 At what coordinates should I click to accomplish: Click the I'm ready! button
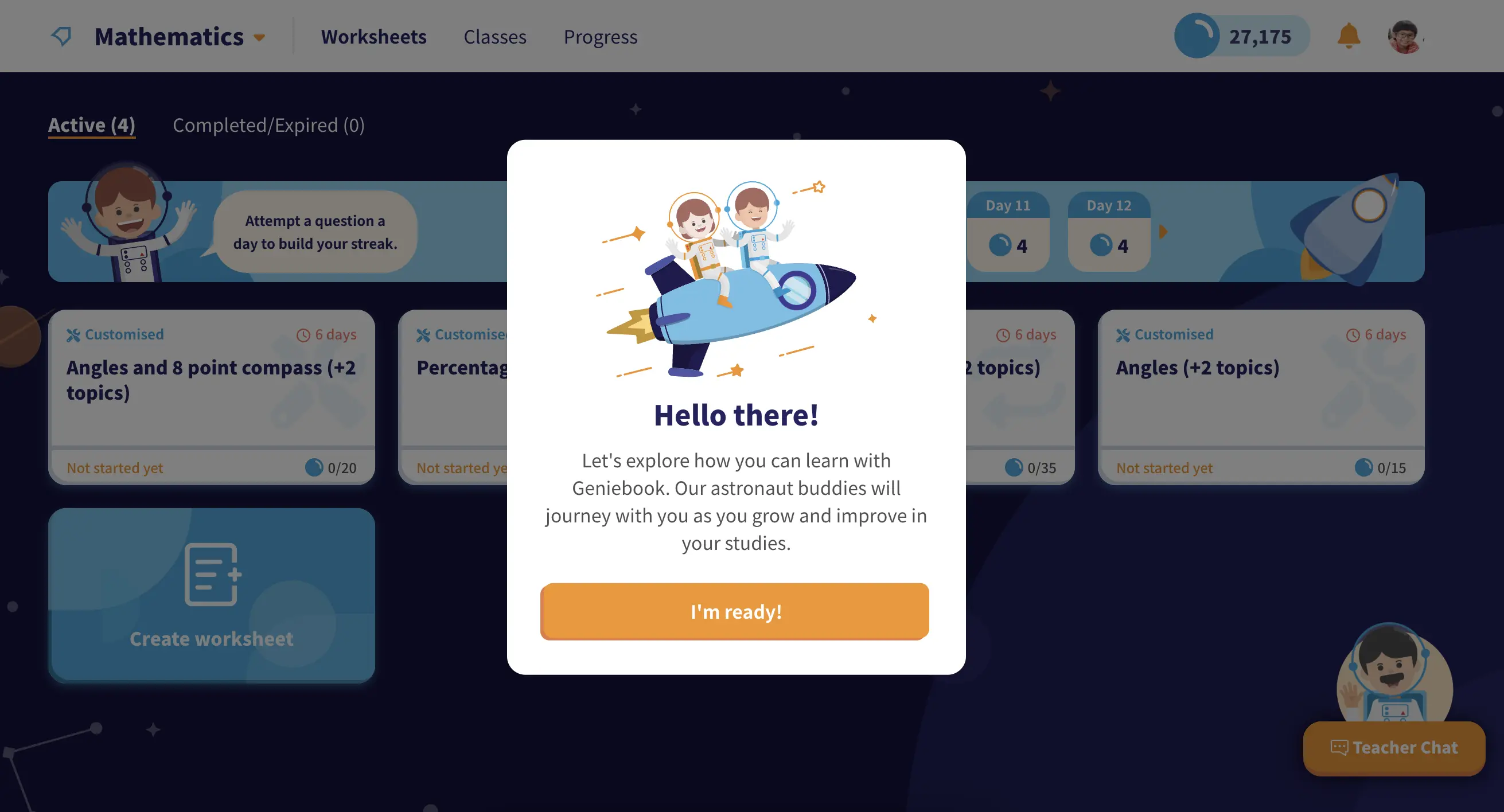click(734, 611)
